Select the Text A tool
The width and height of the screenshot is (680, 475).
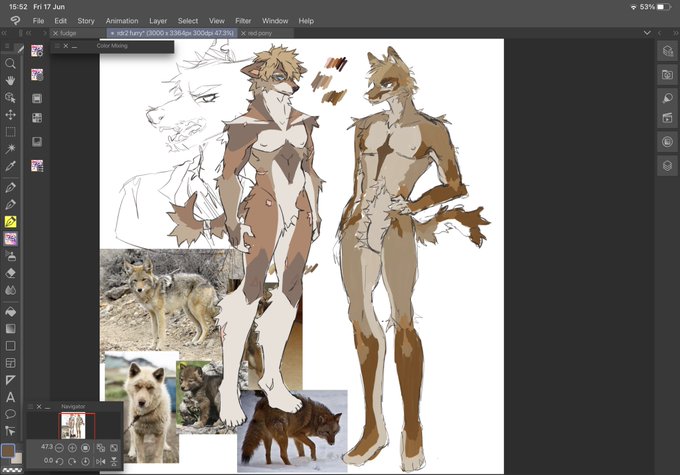10,397
